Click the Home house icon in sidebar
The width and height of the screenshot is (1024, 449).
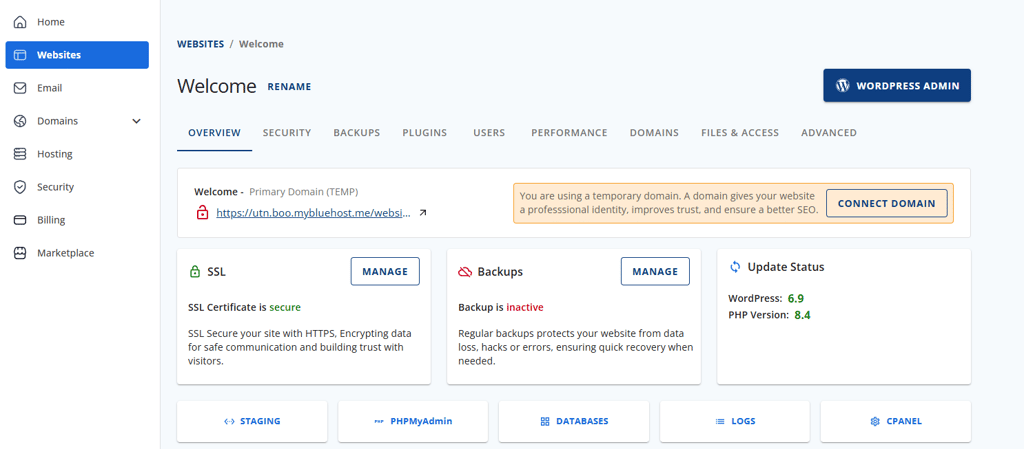pyautogui.click(x=20, y=22)
